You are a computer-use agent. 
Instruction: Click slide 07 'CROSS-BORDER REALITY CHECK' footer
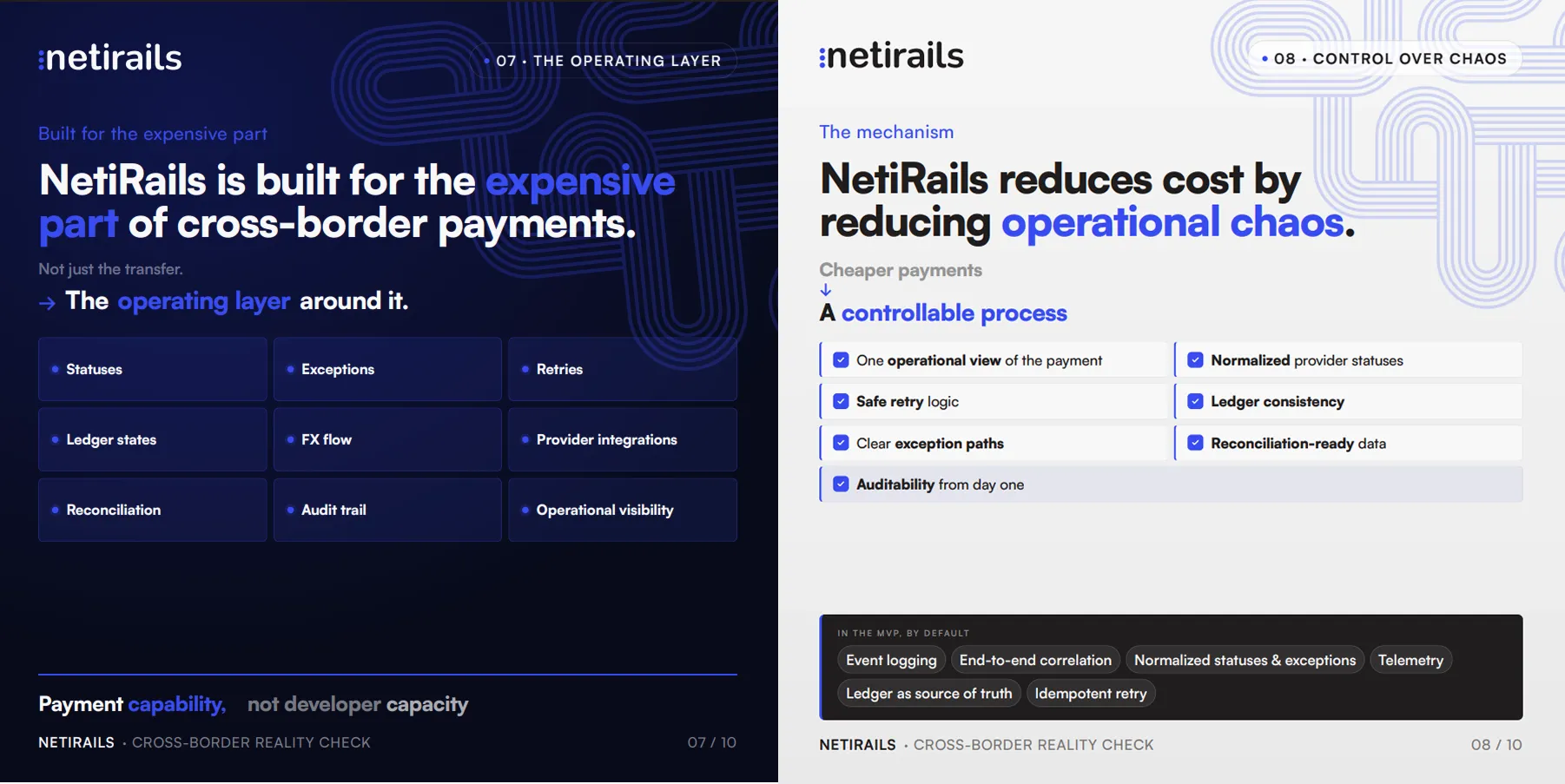click(x=251, y=742)
